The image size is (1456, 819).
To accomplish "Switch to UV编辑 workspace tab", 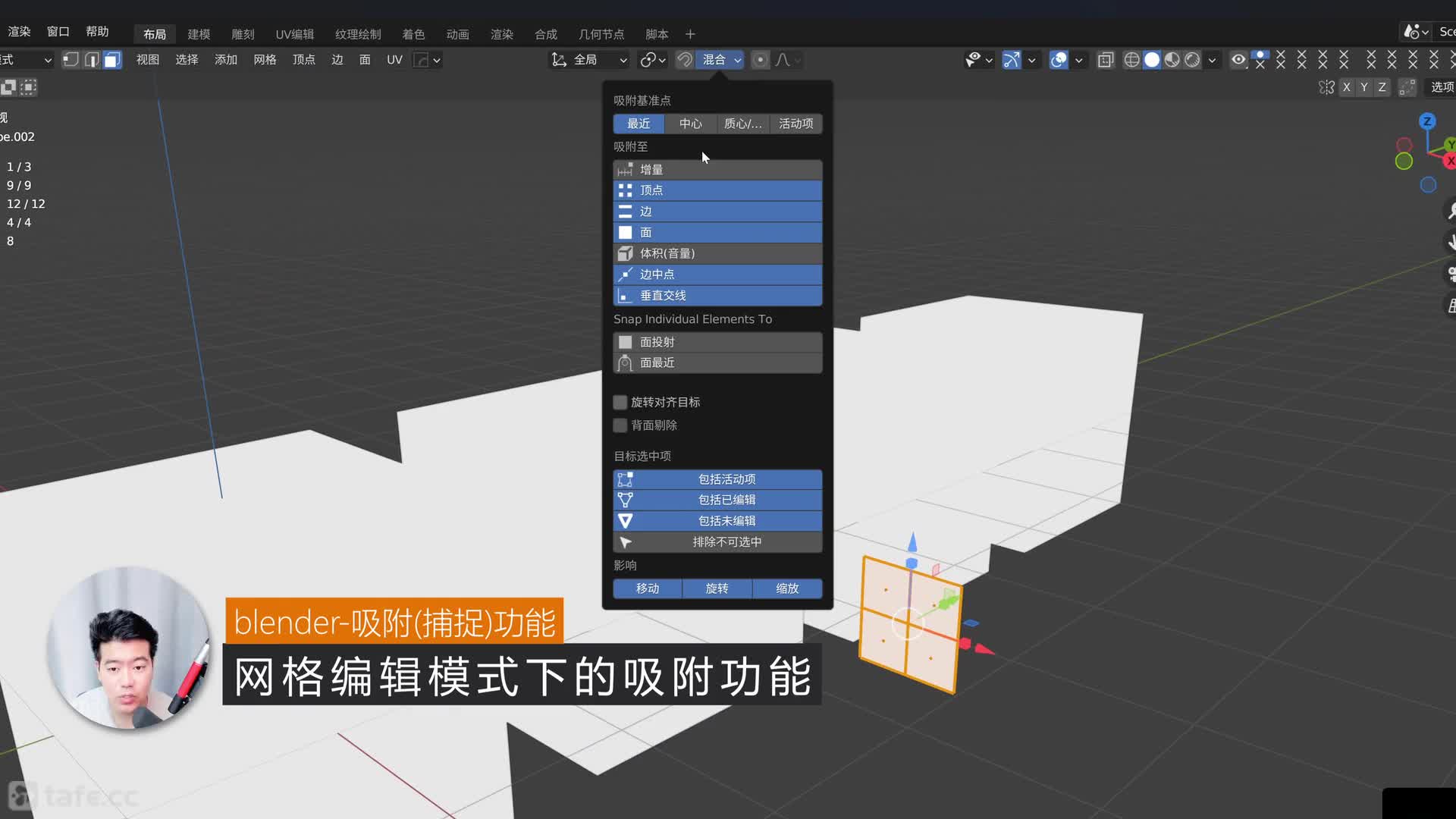I will [294, 34].
